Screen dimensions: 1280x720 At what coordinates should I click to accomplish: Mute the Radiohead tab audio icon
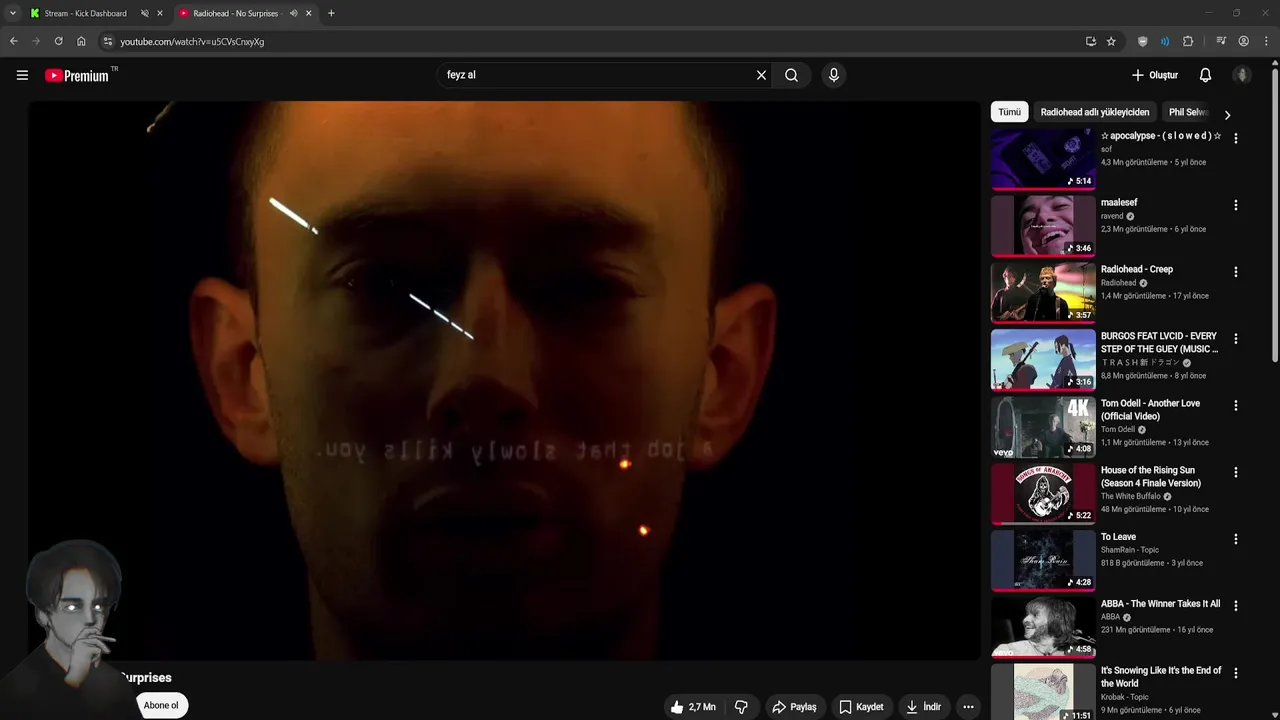(293, 13)
